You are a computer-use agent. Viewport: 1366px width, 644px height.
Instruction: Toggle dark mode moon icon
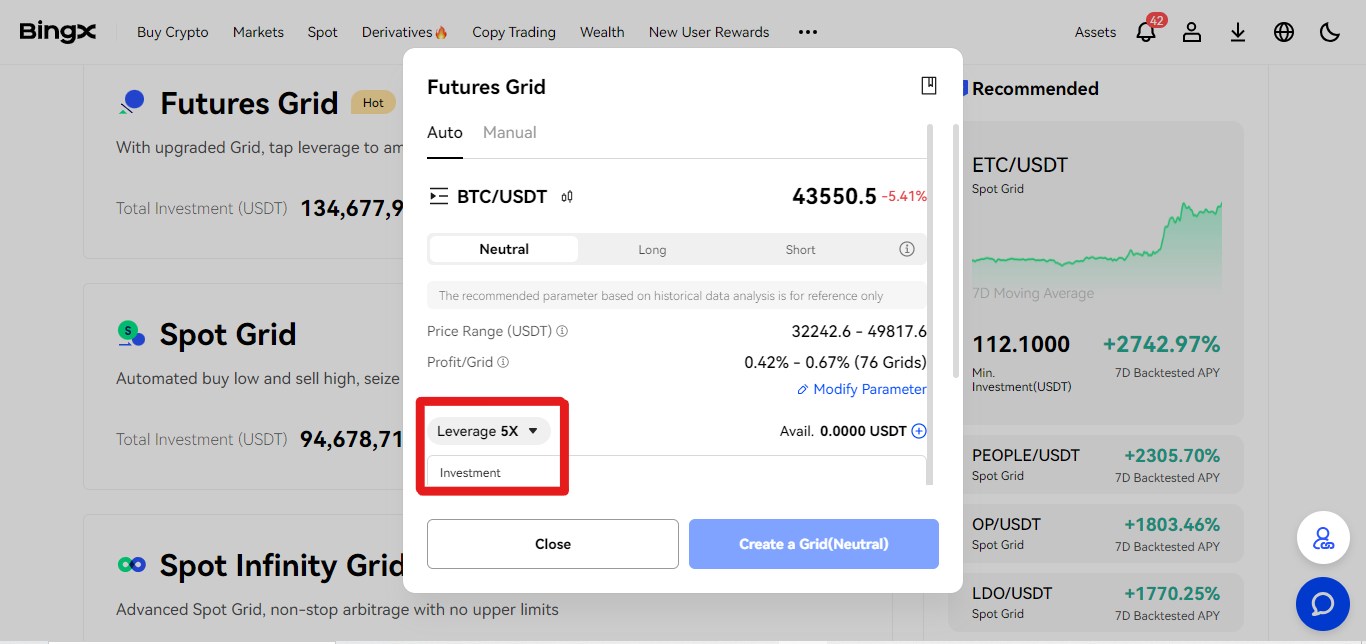click(x=1330, y=32)
